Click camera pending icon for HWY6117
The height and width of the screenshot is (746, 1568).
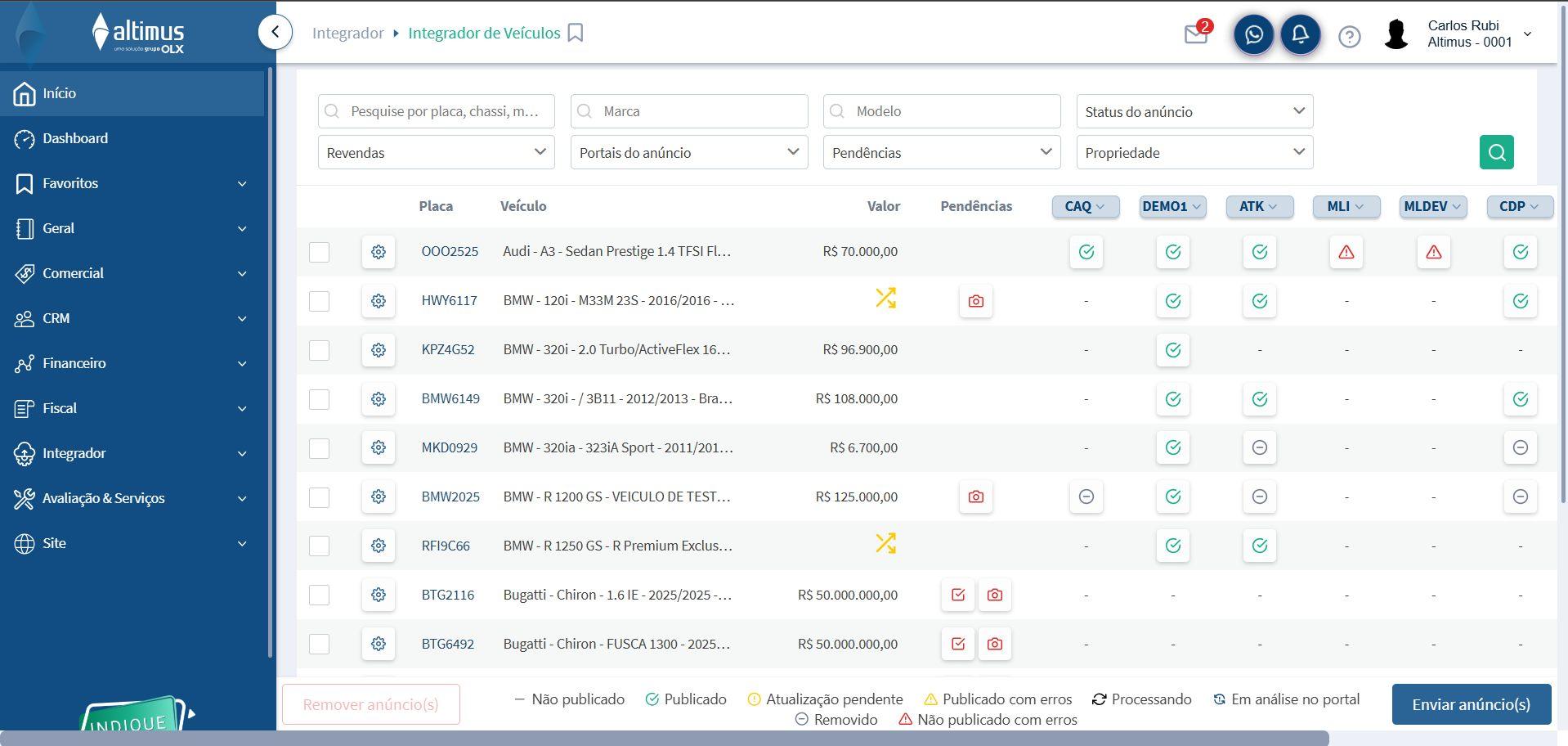coord(975,301)
